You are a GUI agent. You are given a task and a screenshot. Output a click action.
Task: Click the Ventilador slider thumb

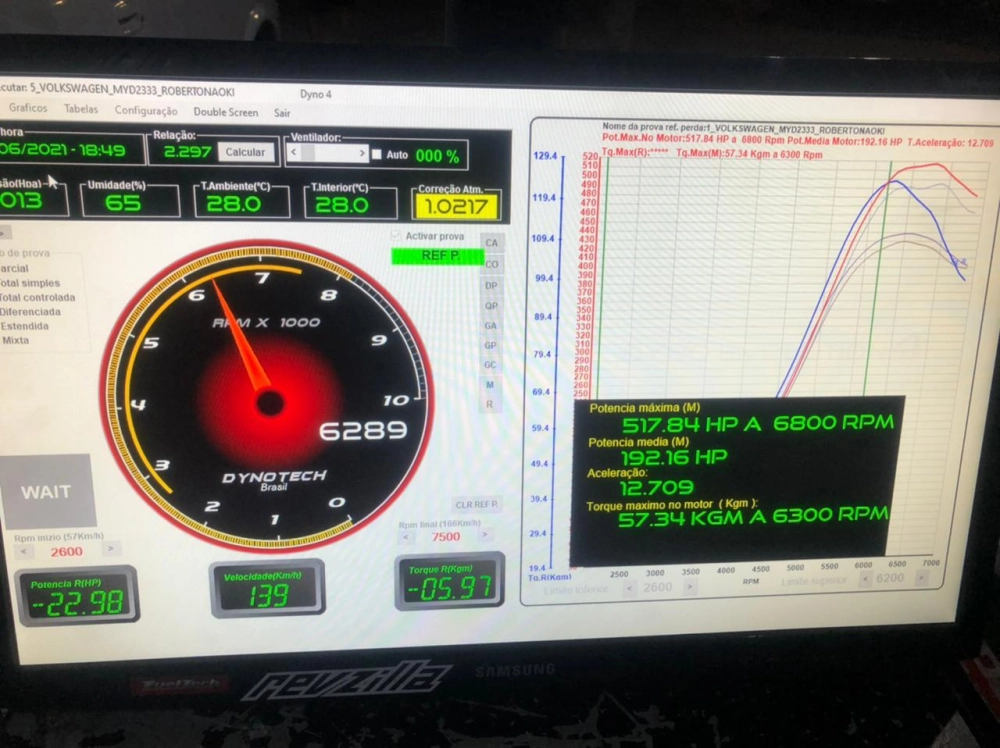click(308, 152)
